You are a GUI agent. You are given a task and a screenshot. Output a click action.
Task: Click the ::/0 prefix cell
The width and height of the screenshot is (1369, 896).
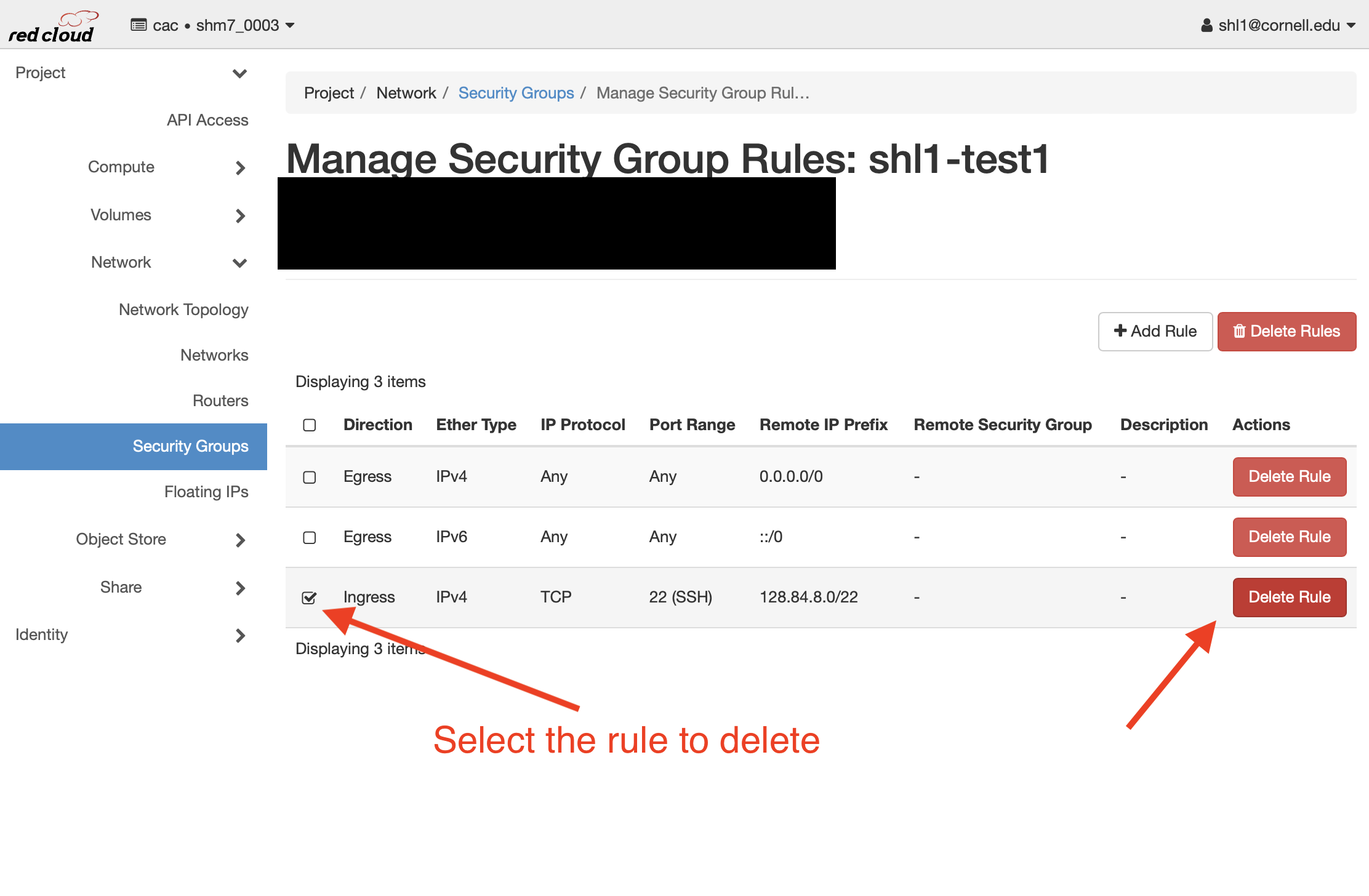click(771, 537)
